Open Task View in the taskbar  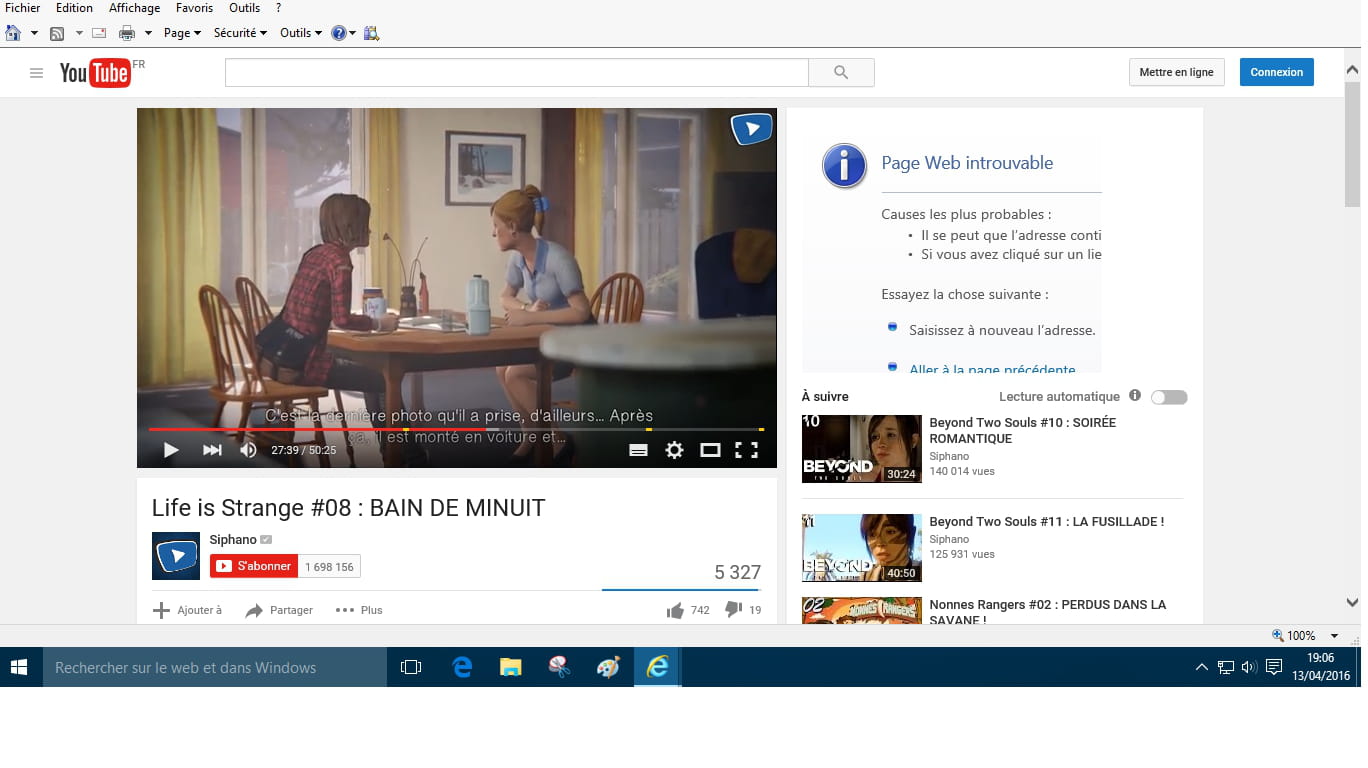click(x=411, y=667)
